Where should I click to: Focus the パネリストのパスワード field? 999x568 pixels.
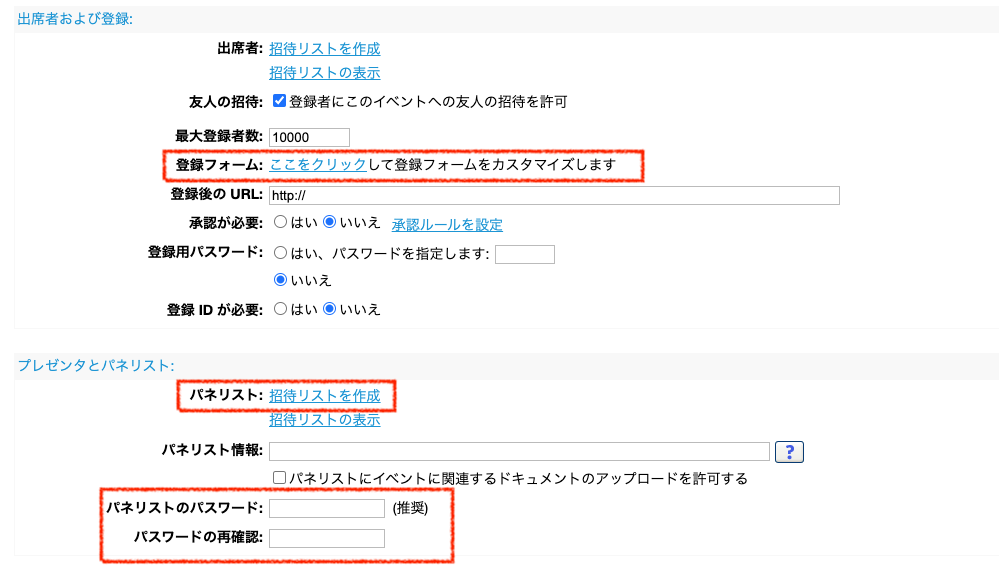tap(327, 508)
